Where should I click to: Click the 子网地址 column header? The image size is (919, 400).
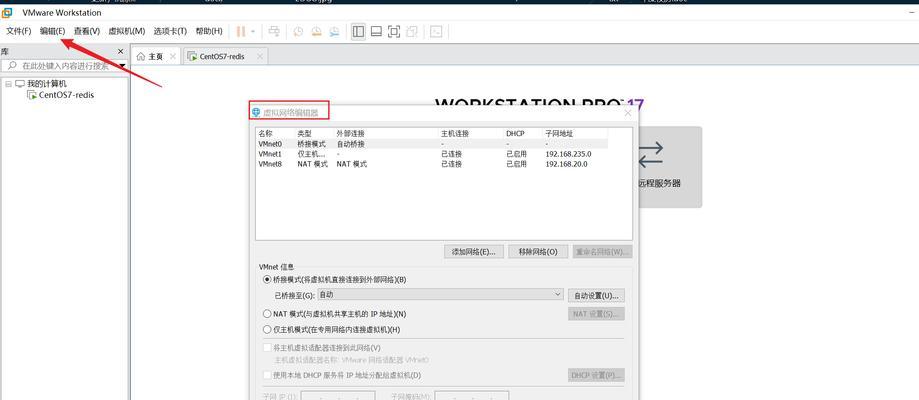pyautogui.click(x=559, y=134)
